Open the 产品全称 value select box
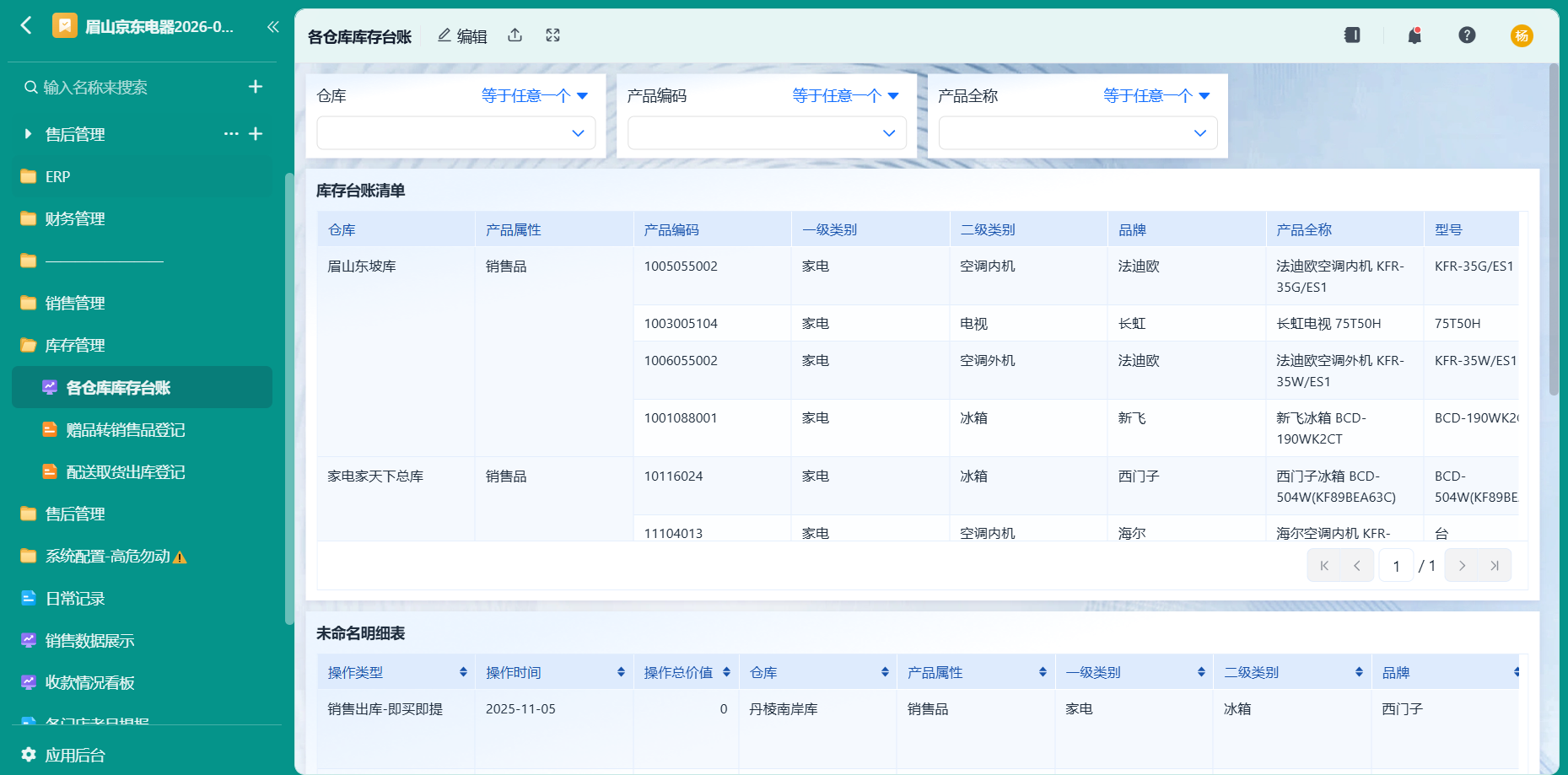The width and height of the screenshot is (1568, 775). [x=1078, y=133]
